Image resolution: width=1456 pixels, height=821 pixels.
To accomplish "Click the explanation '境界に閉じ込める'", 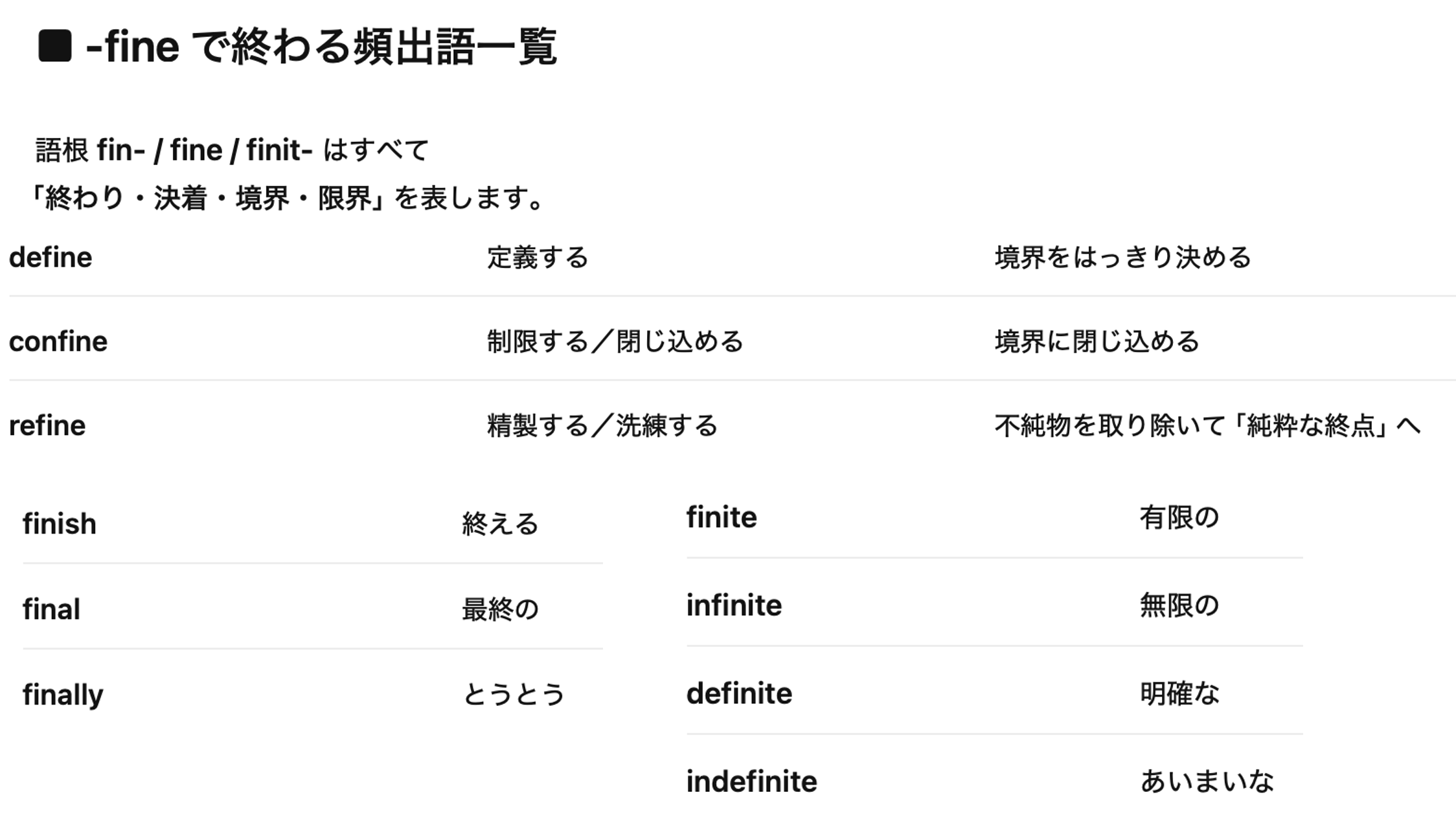I will [x=1097, y=342].
